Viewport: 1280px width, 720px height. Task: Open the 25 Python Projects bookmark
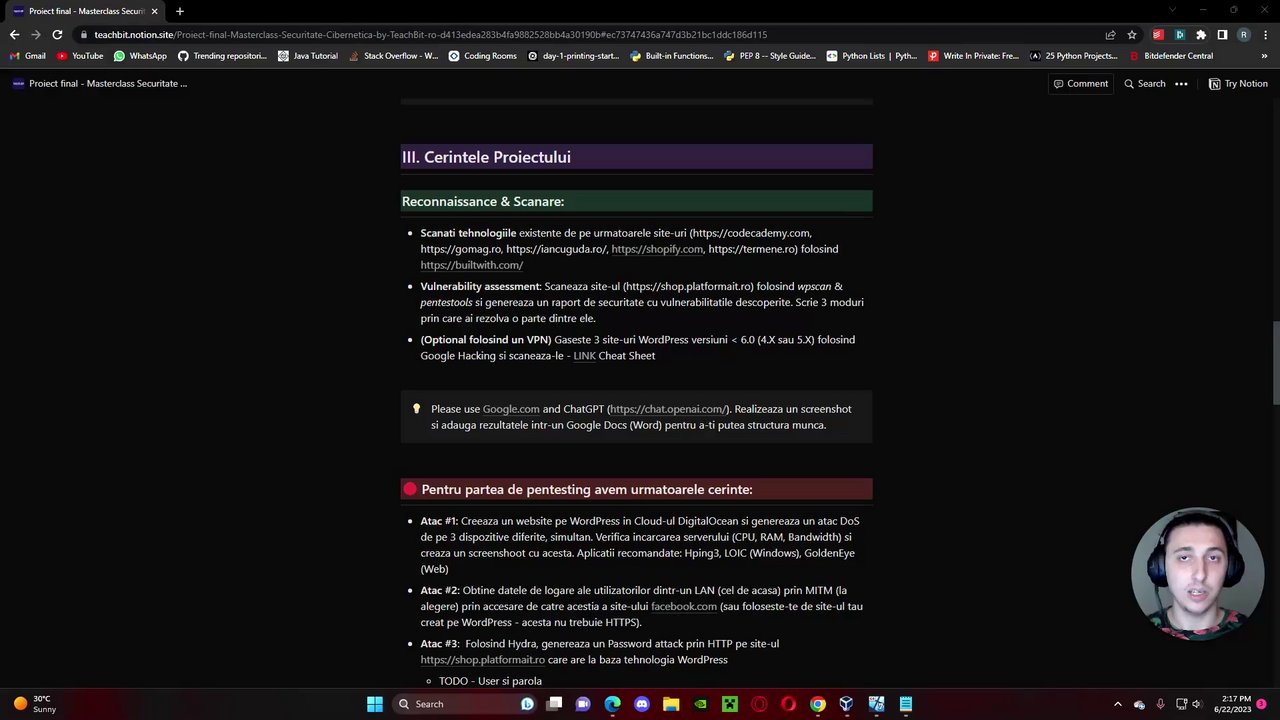click(1073, 56)
